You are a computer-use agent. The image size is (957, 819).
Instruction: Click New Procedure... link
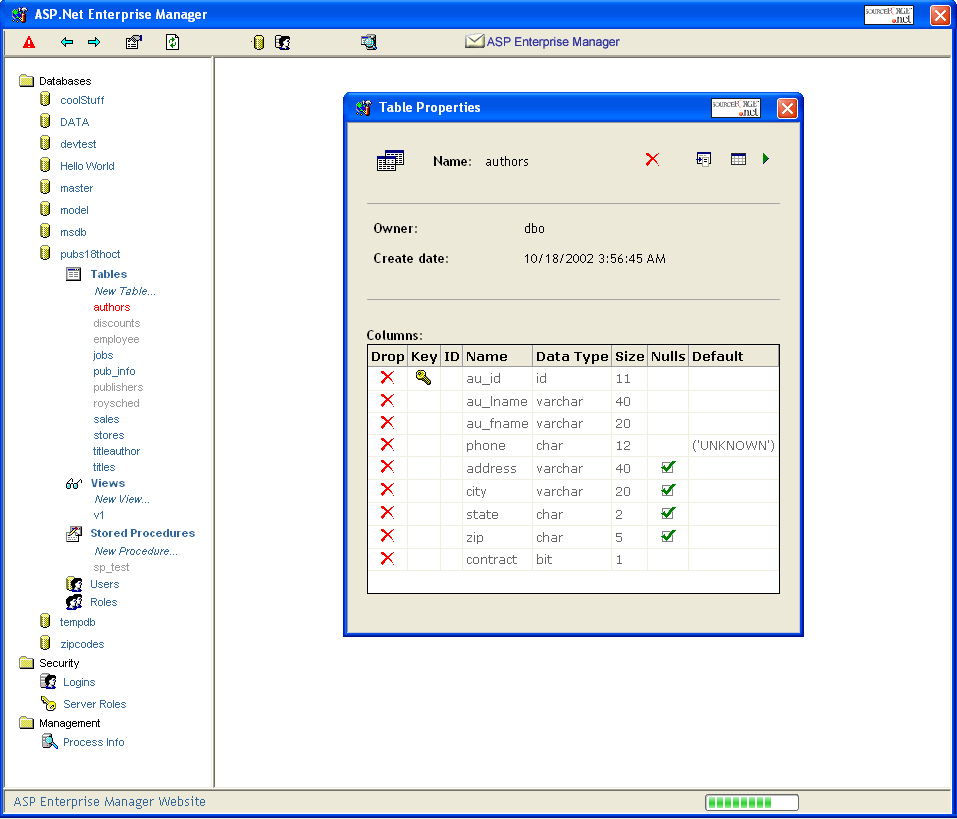click(x=136, y=551)
